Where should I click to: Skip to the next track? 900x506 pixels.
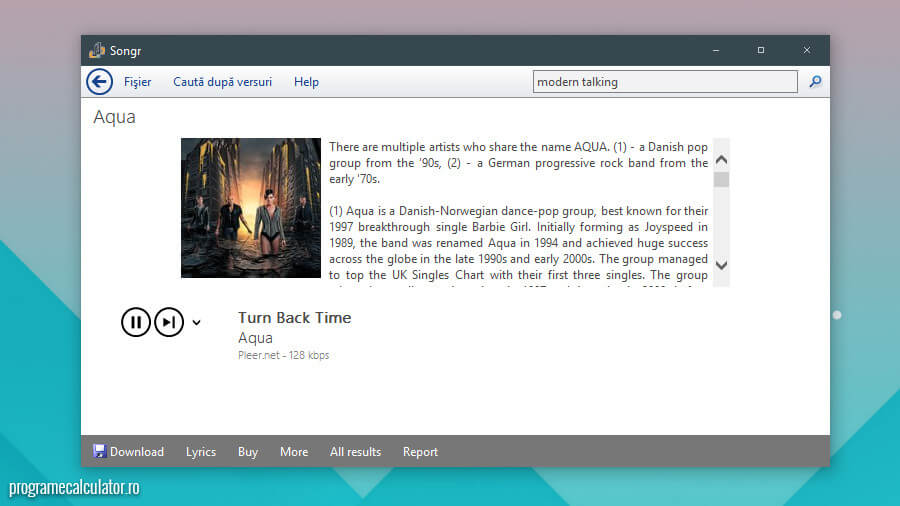(x=169, y=322)
